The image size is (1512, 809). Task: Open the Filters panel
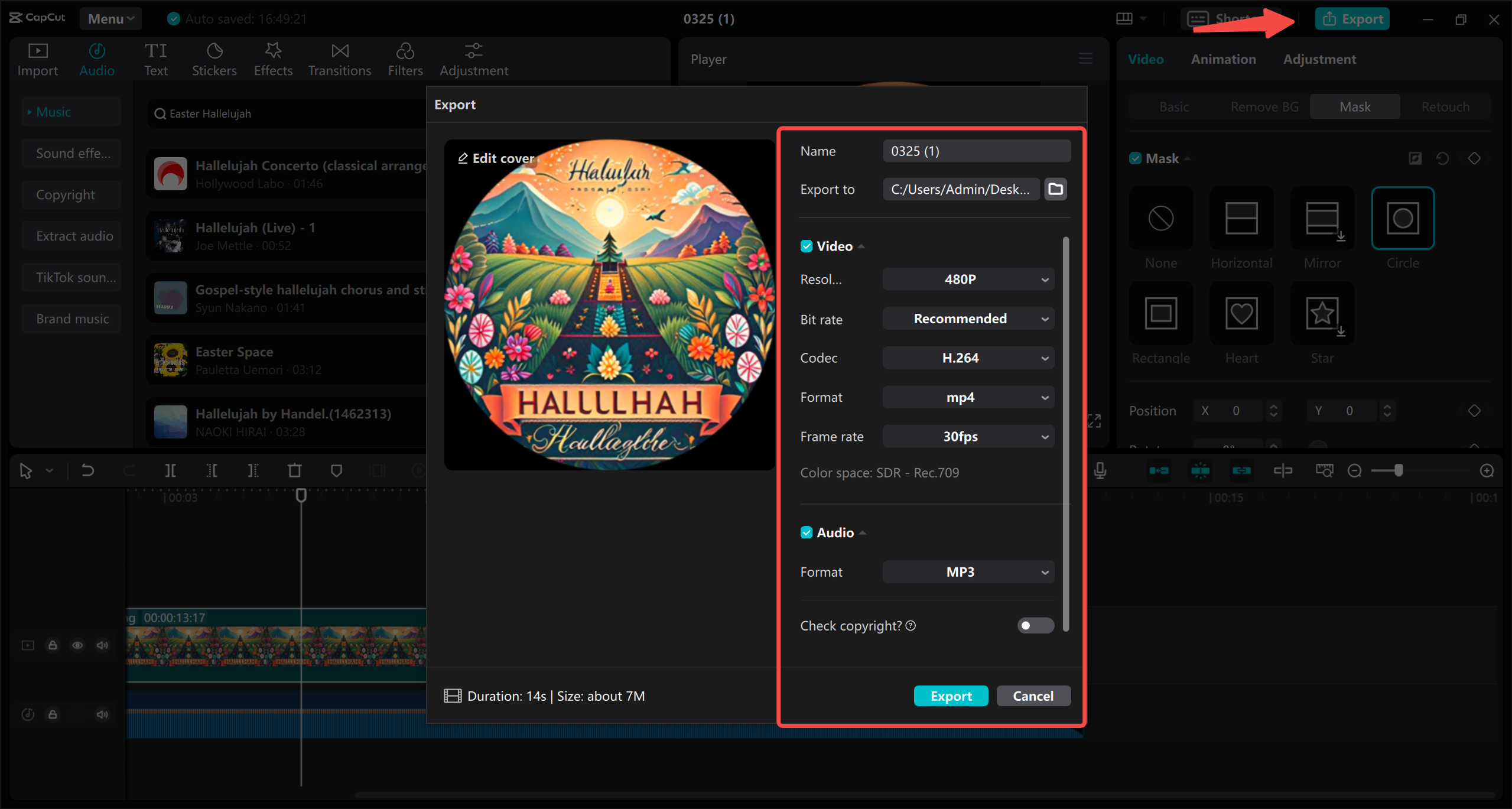pos(405,60)
